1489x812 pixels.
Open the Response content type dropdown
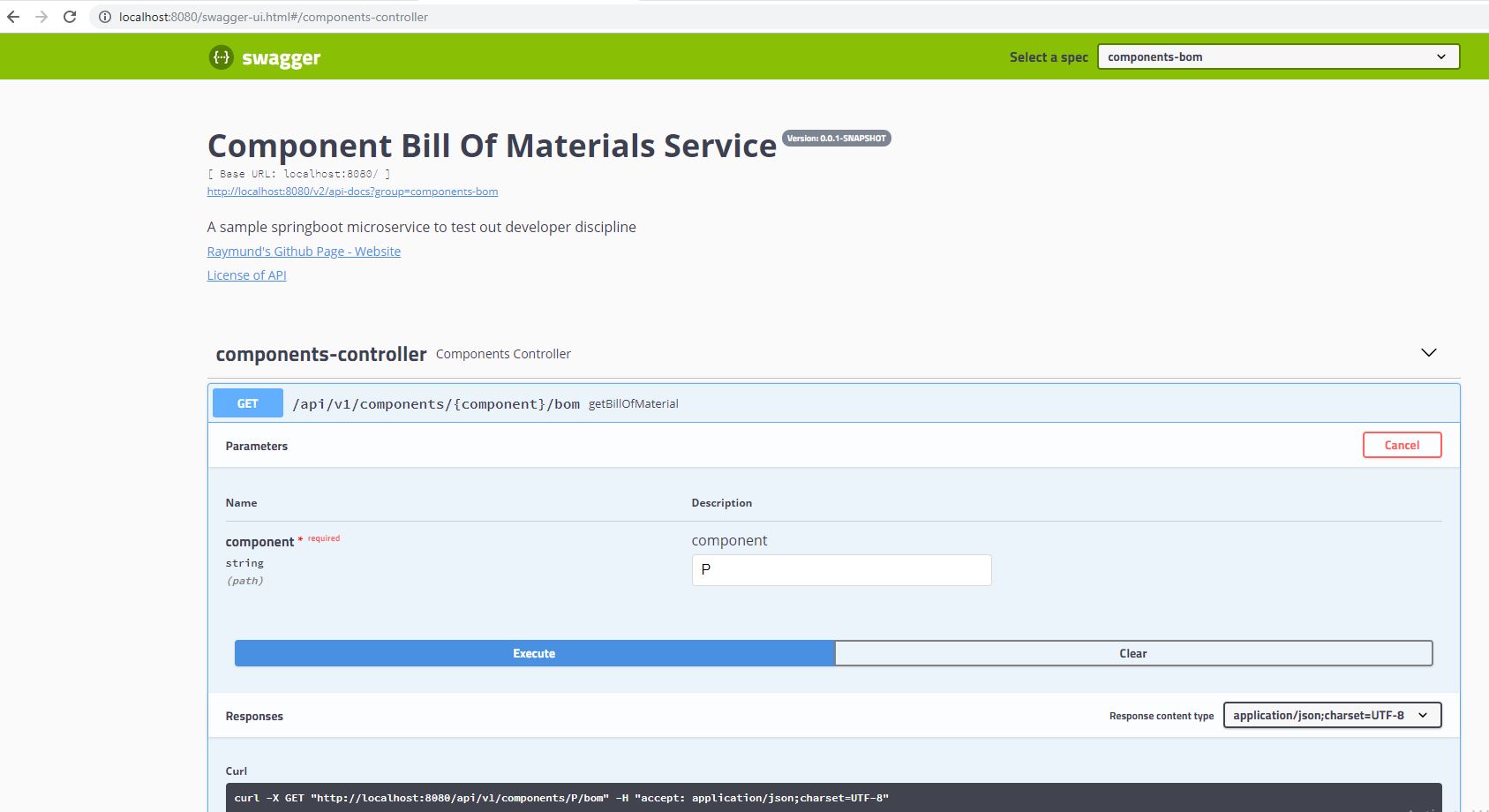pyautogui.click(x=1332, y=715)
